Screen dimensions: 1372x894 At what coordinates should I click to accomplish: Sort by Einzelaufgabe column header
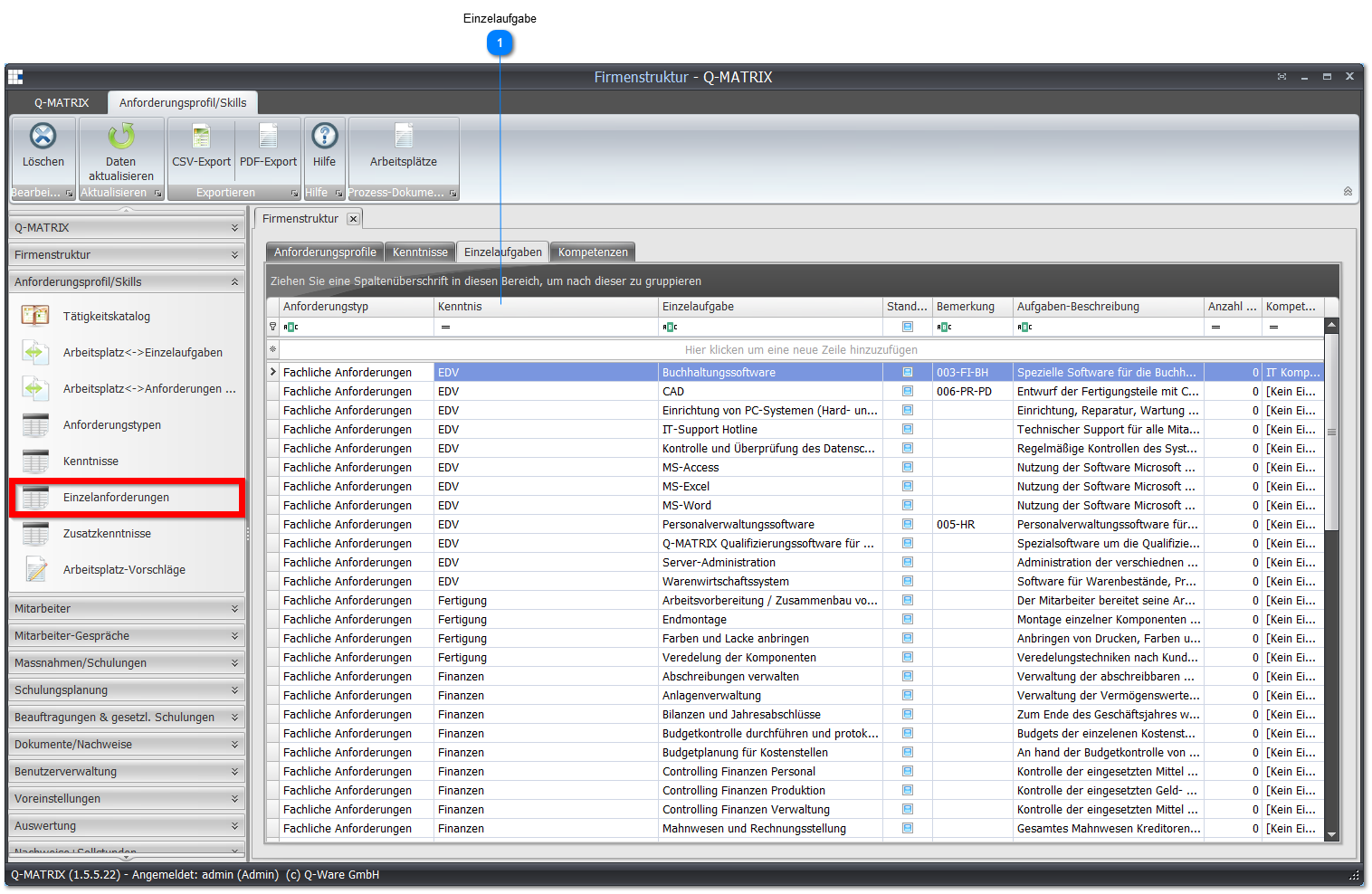[770, 307]
